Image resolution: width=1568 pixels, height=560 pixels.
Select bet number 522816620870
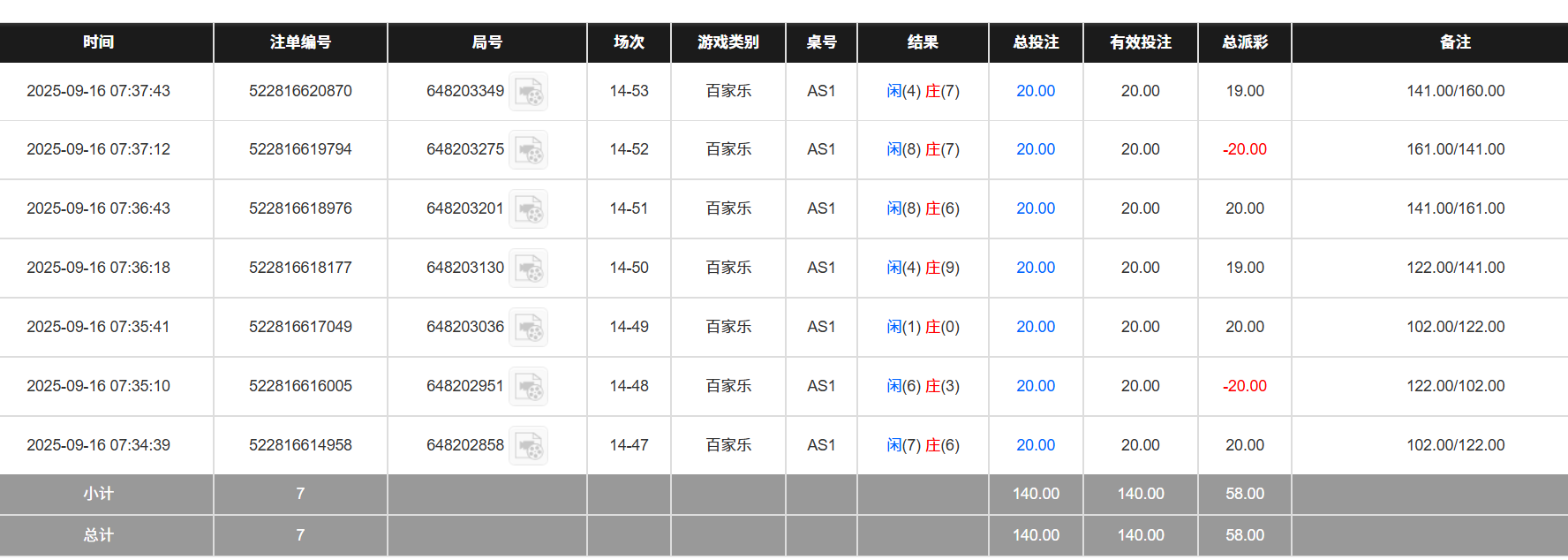pos(300,91)
